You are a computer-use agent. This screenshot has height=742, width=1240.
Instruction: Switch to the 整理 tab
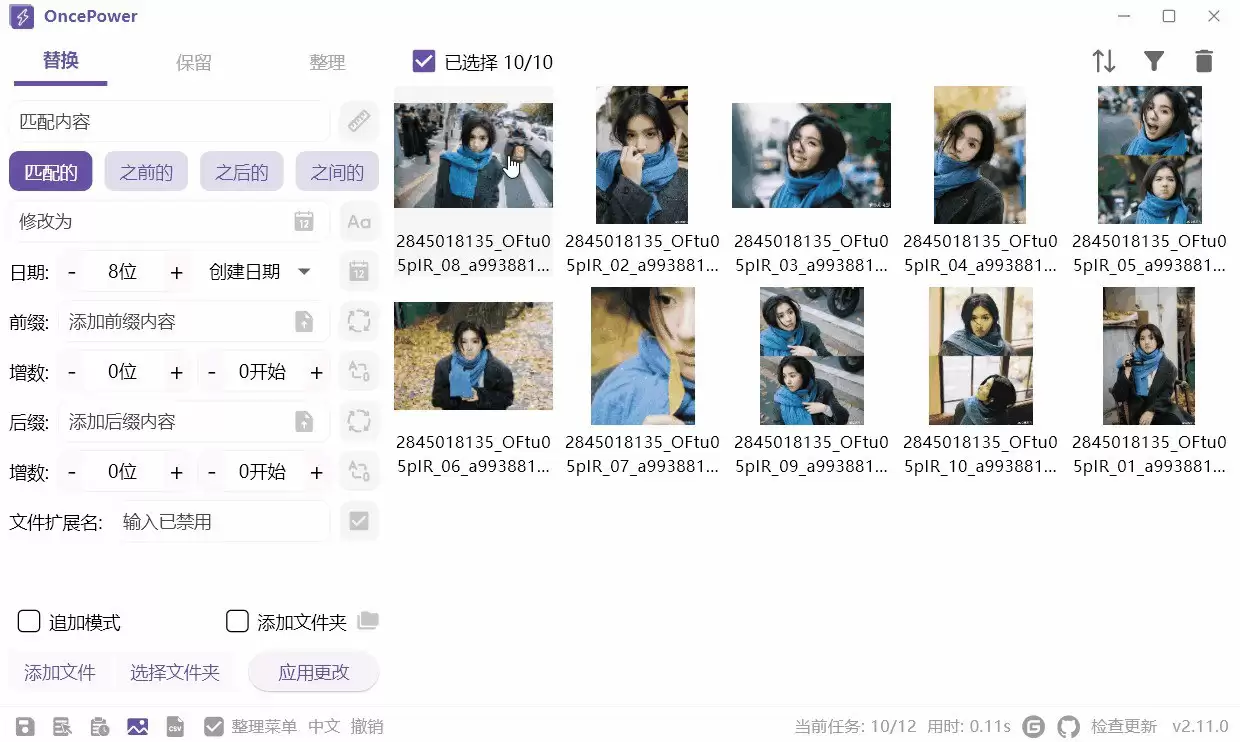327,62
